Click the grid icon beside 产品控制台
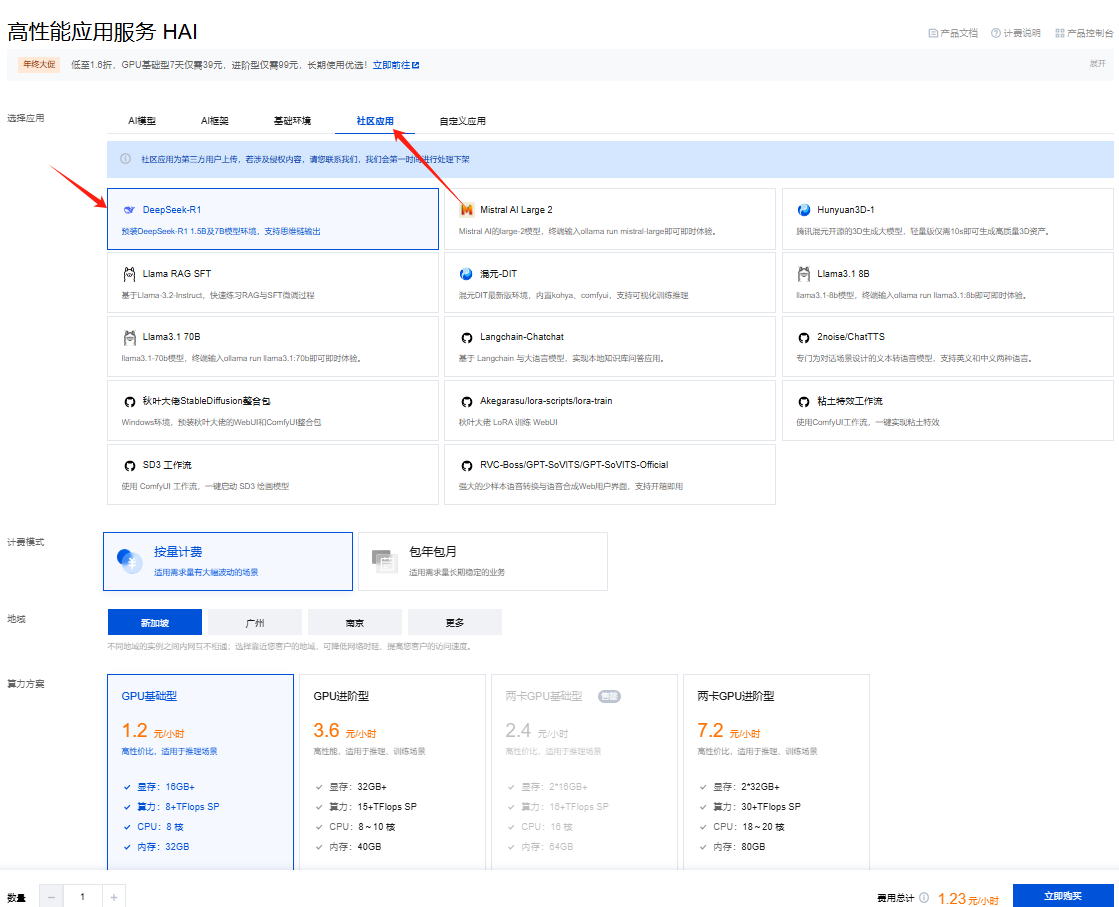 [1060, 34]
